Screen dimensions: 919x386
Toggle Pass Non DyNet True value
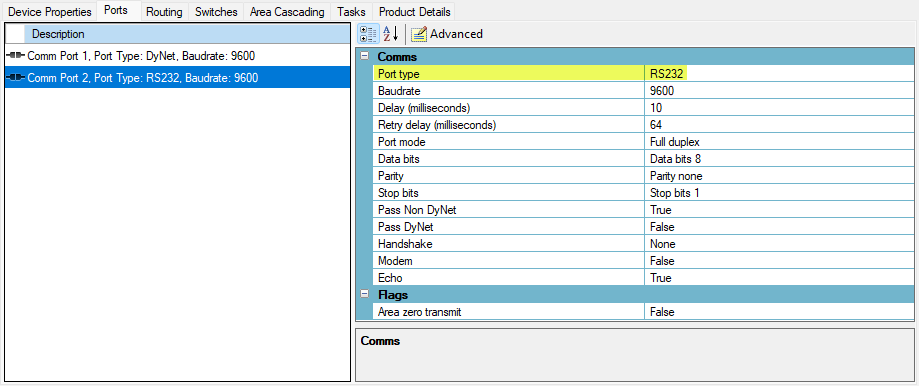pos(779,210)
